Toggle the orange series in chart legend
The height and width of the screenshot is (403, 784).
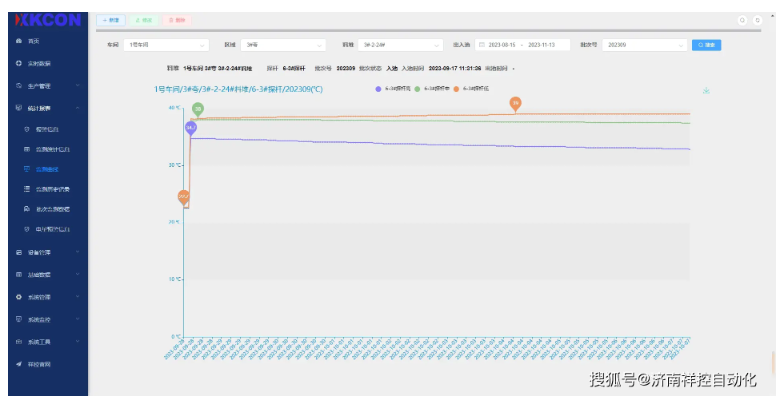point(456,89)
